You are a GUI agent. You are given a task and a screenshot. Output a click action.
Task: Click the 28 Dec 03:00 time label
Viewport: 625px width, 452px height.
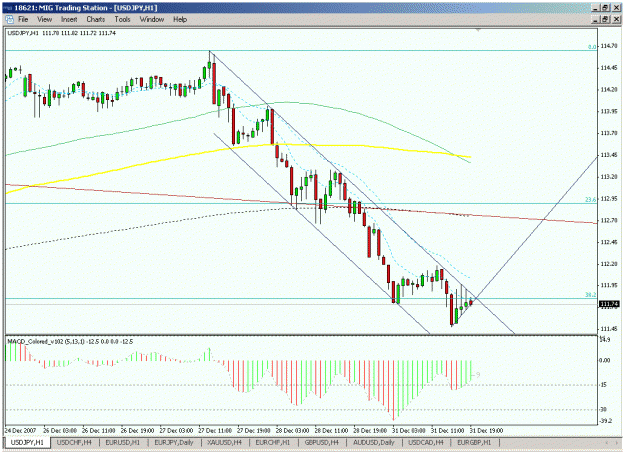click(x=292, y=430)
